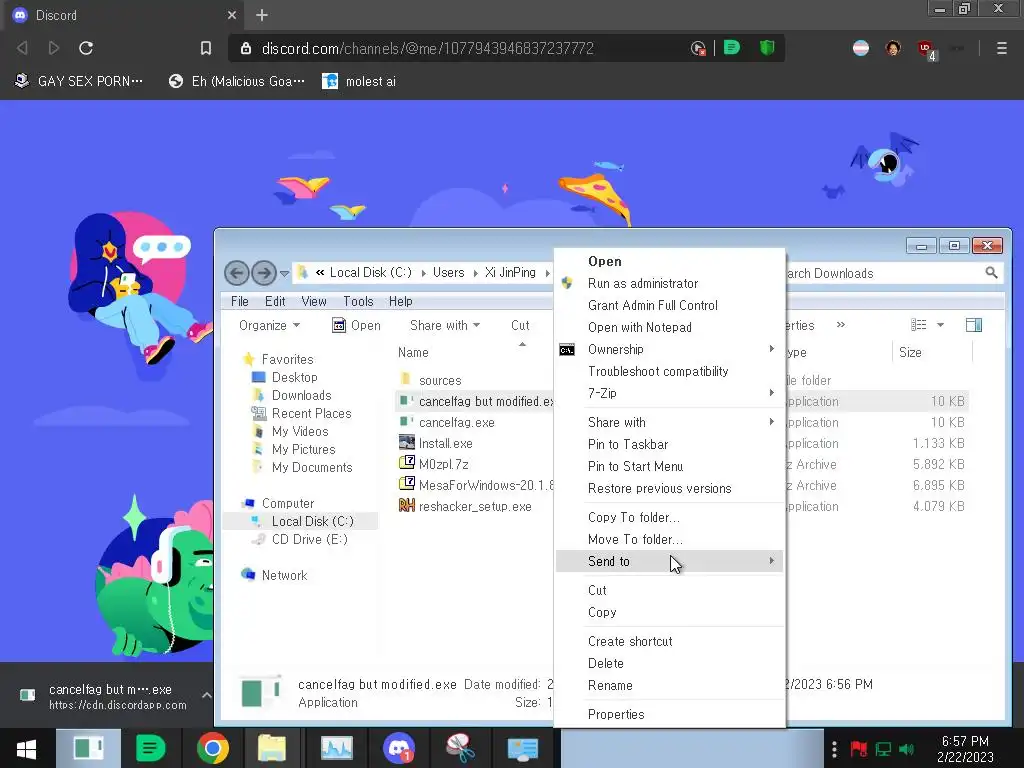
Task: Click the browser reload icon
Action: point(86,48)
